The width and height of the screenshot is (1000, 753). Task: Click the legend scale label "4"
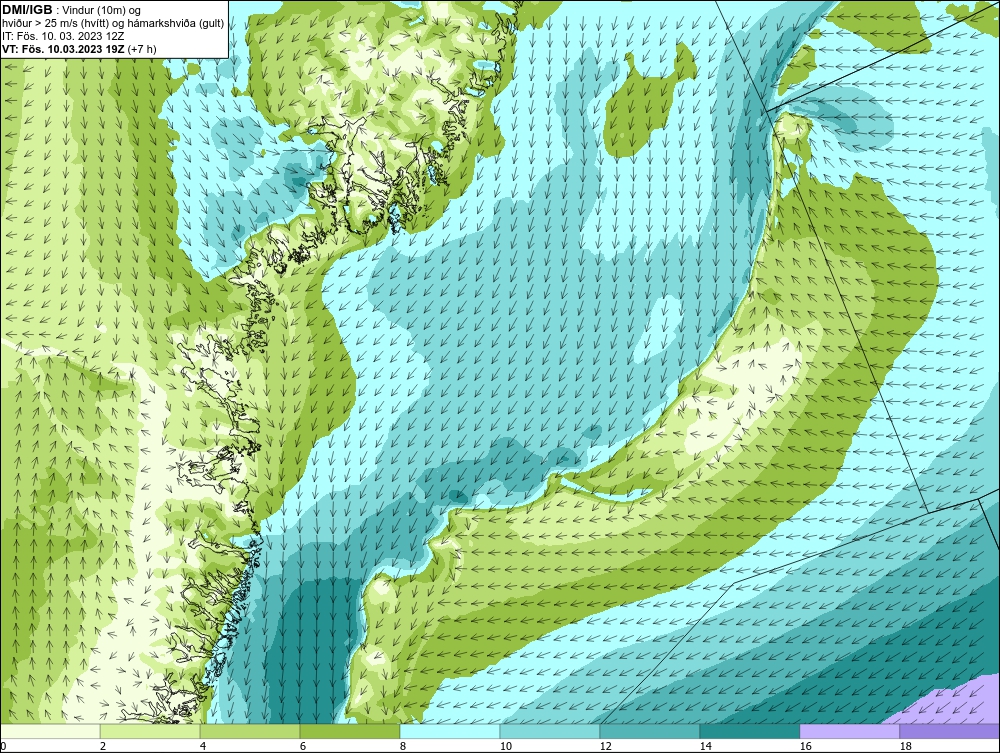(203, 746)
